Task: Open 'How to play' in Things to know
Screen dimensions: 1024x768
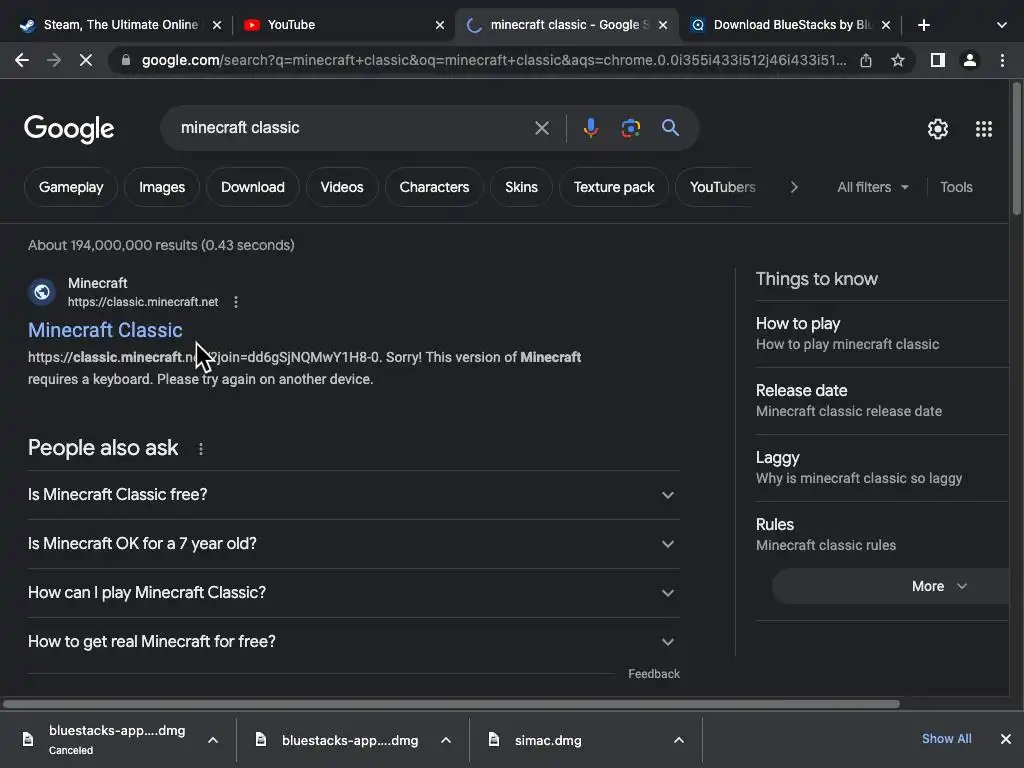Action: coord(882,334)
